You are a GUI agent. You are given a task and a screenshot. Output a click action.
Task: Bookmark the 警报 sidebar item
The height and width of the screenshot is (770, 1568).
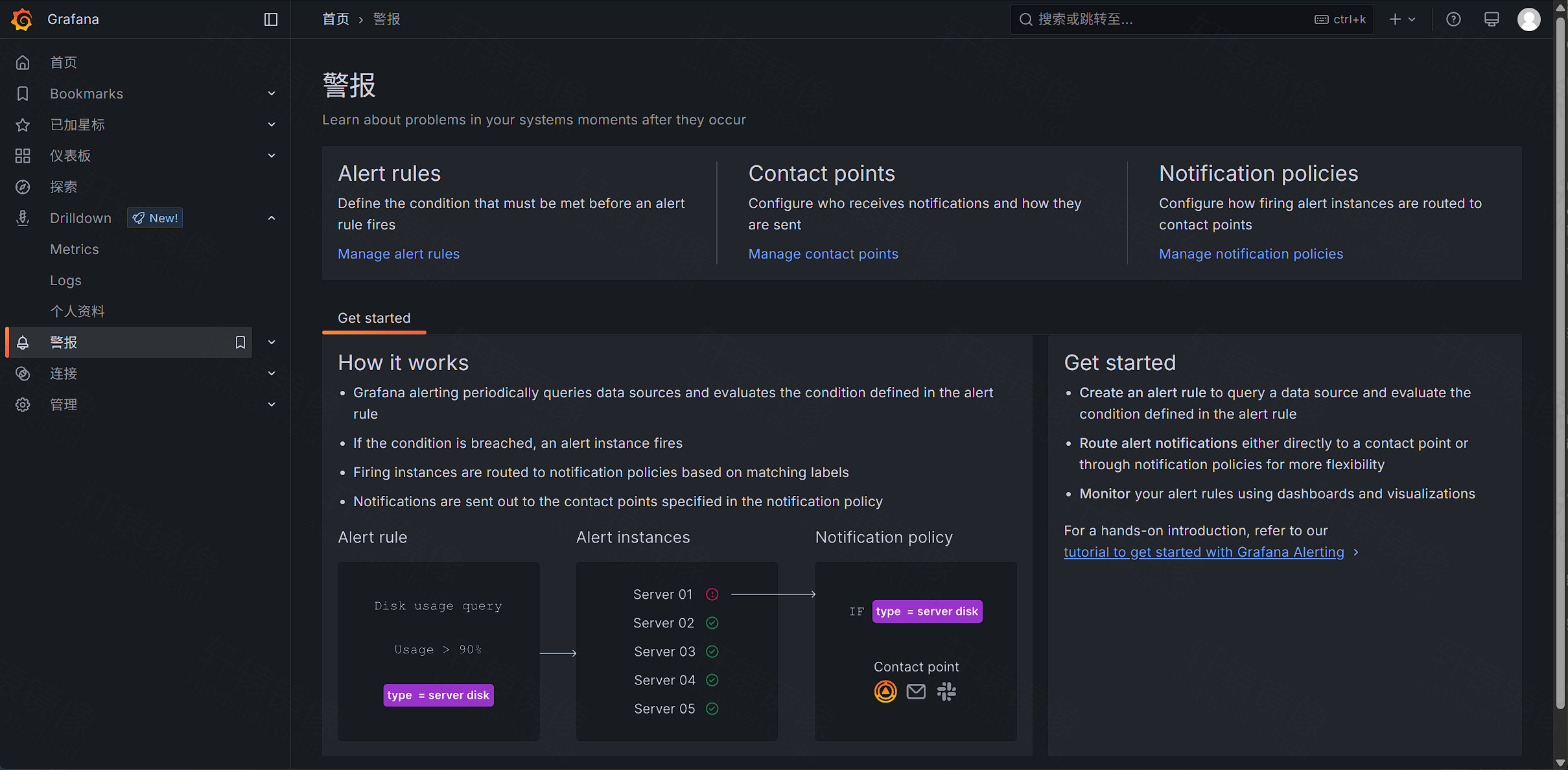coord(240,342)
